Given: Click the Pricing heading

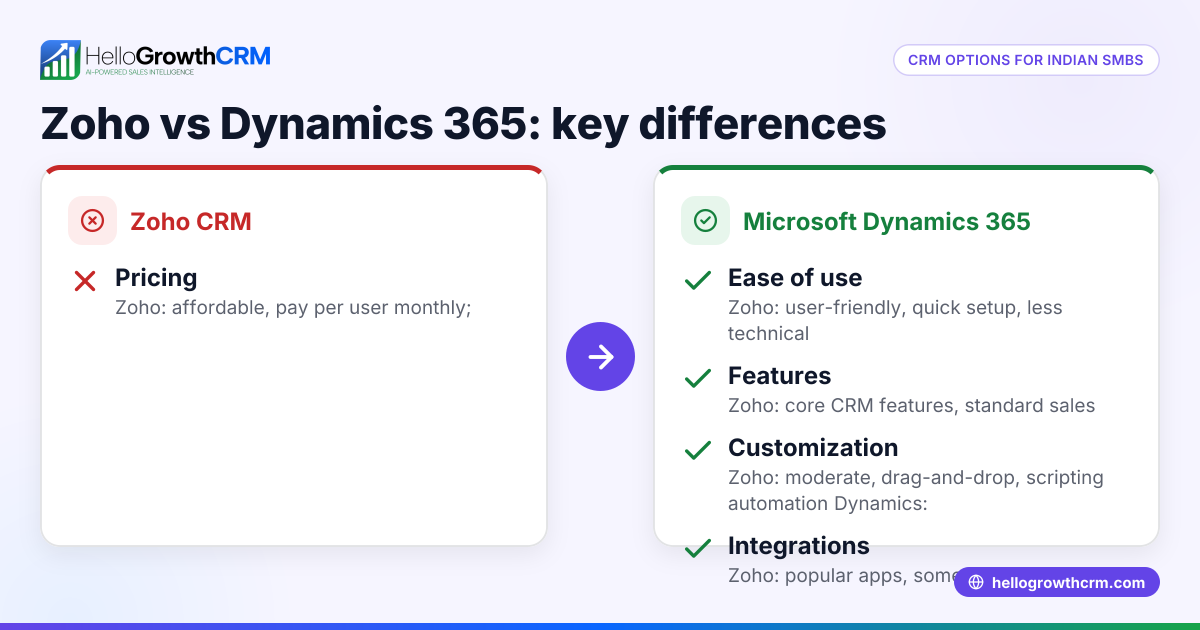Looking at the screenshot, I should 156,278.
